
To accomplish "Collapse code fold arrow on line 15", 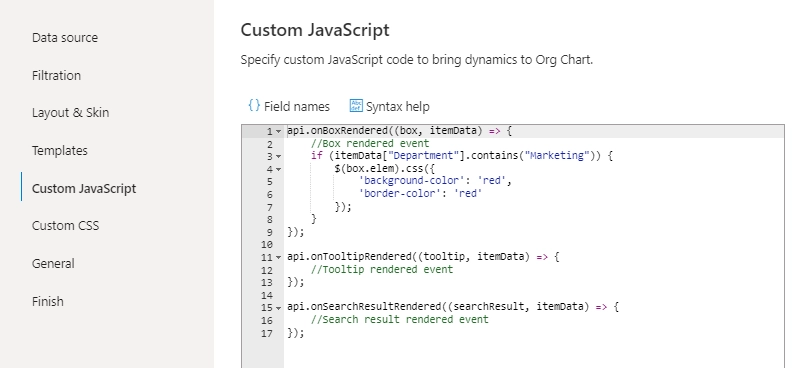I will [x=278, y=307].
